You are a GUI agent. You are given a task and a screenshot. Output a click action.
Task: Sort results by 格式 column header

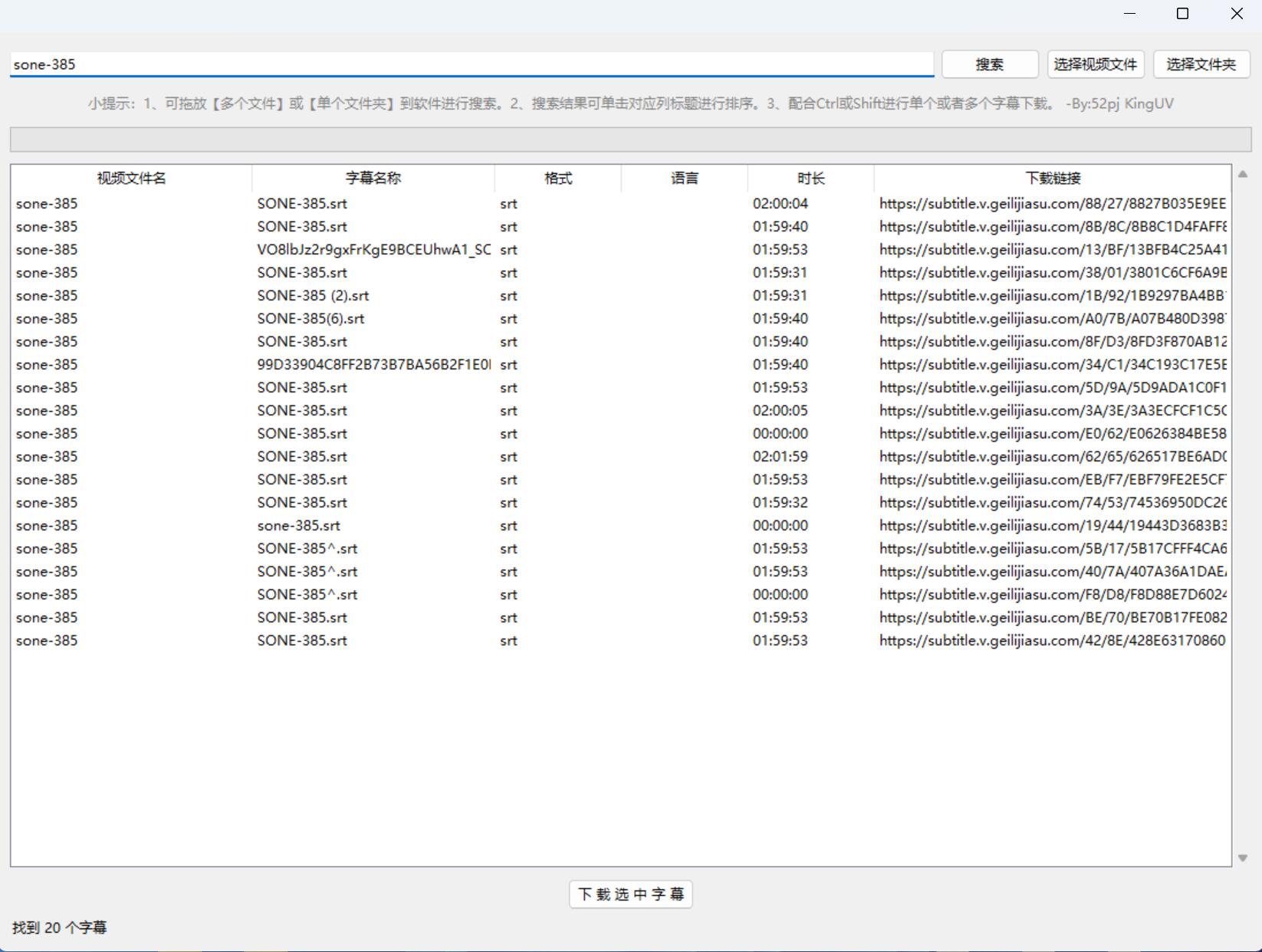click(558, 179)
